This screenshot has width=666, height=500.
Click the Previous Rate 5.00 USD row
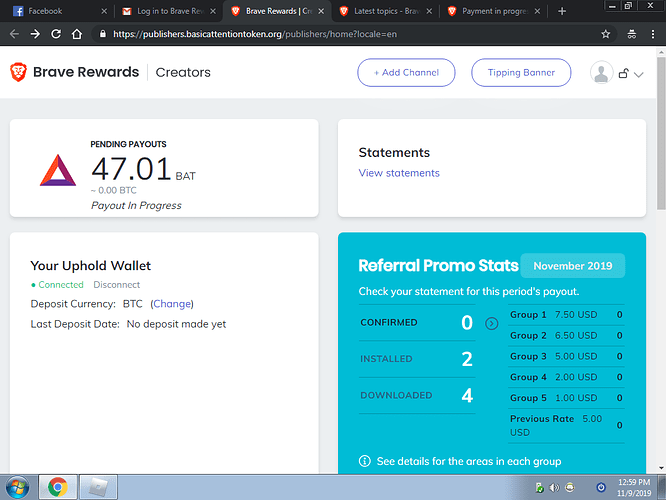(x=566, y=426)
